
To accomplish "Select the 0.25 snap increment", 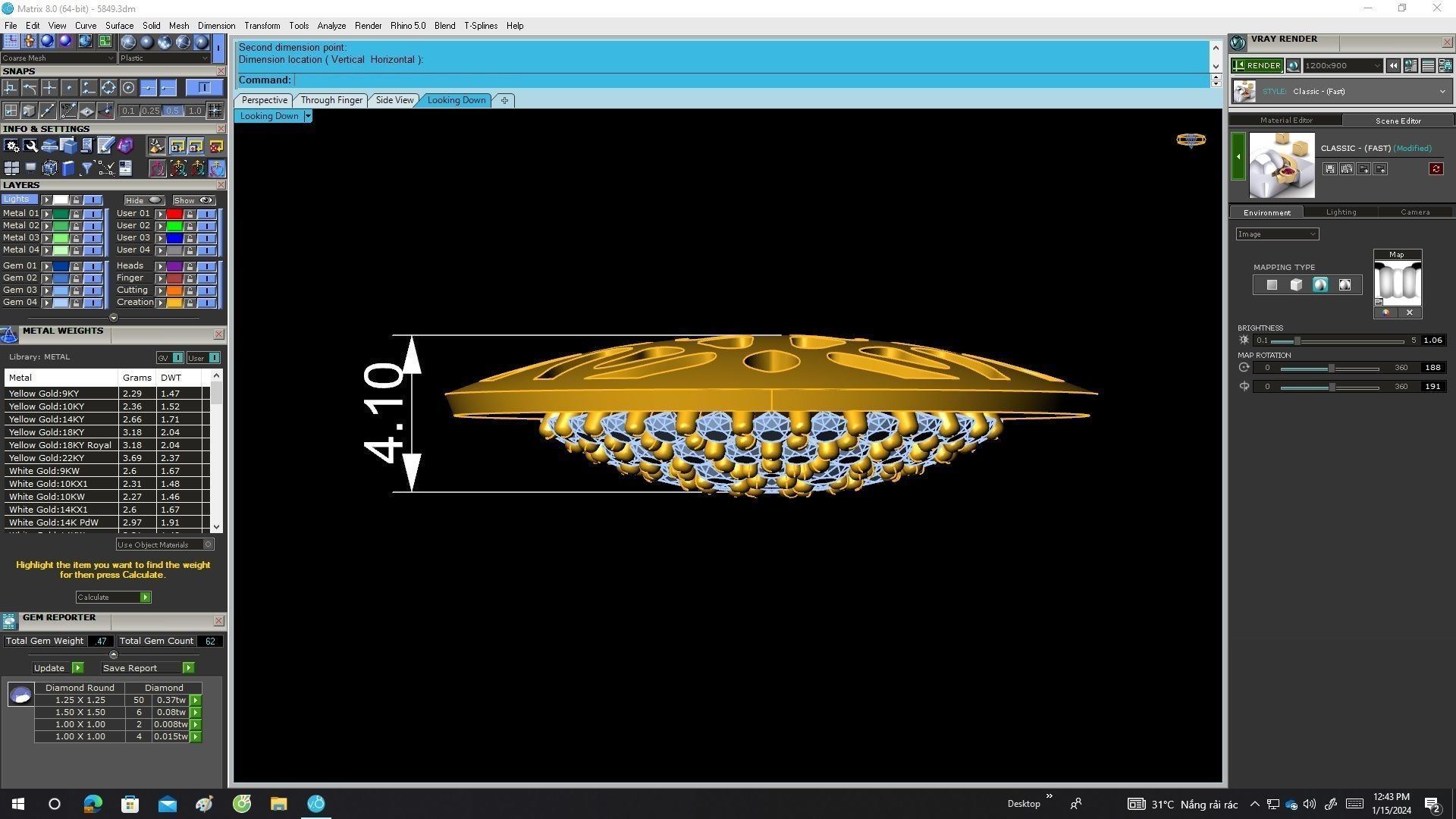I will pyautogui.click(x=150, y=111).
